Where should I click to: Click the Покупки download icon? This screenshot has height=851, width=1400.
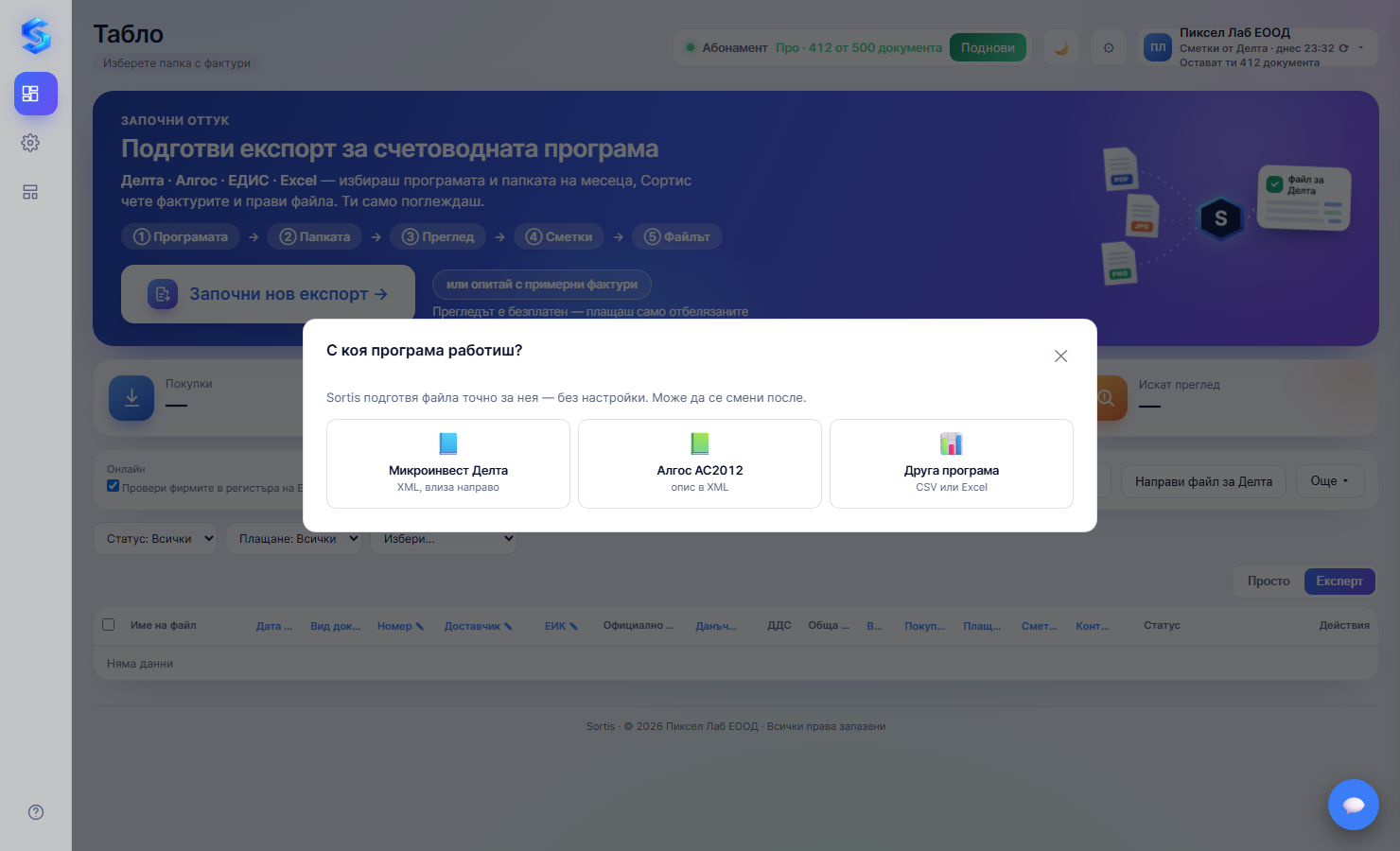[131, 398]
